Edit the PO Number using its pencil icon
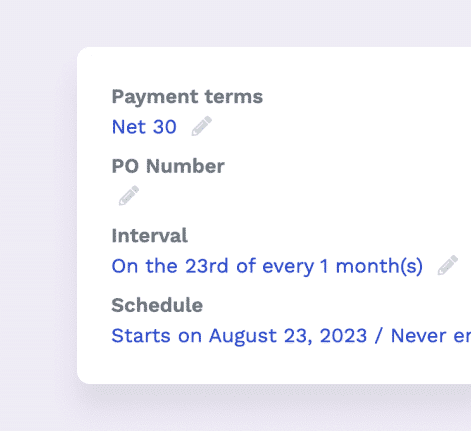 click(x=129, y=196)
